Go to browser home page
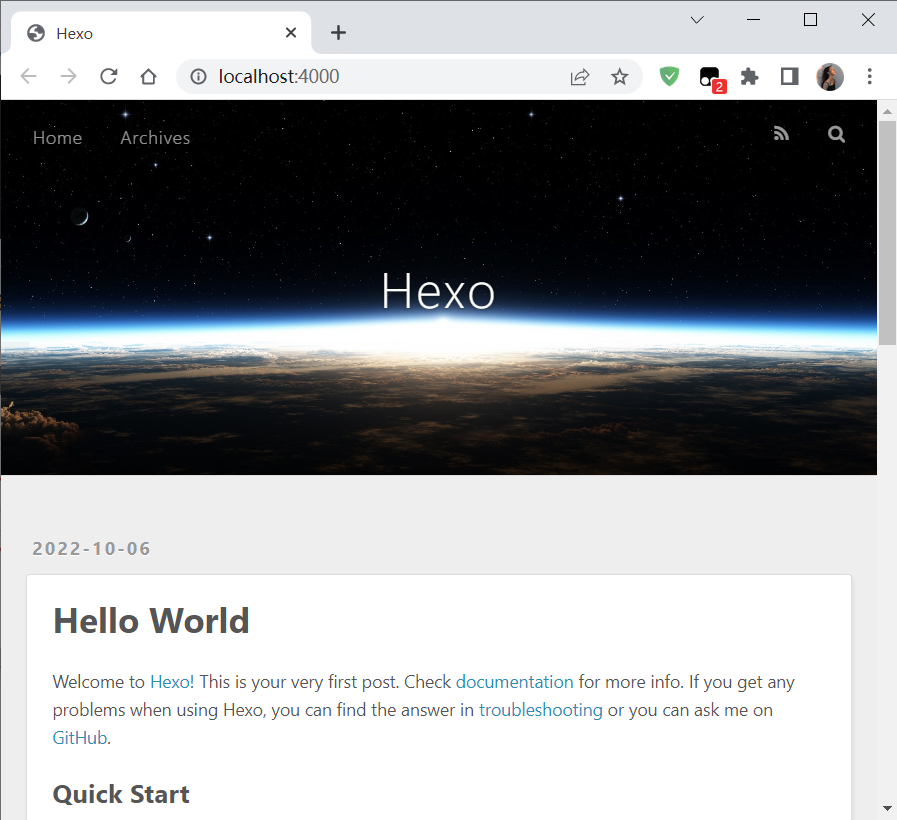897x820 pixels. (x=148, y=76)
